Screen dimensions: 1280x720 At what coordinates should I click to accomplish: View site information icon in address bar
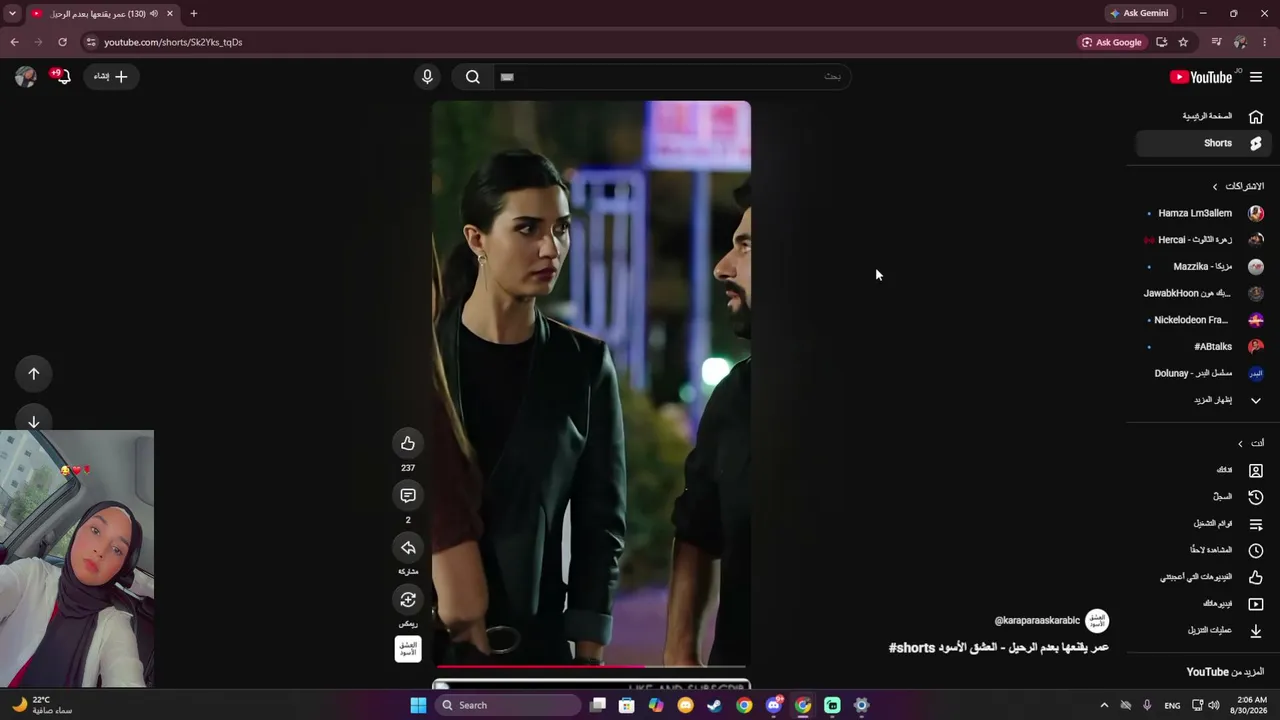[x=91, y=42]
